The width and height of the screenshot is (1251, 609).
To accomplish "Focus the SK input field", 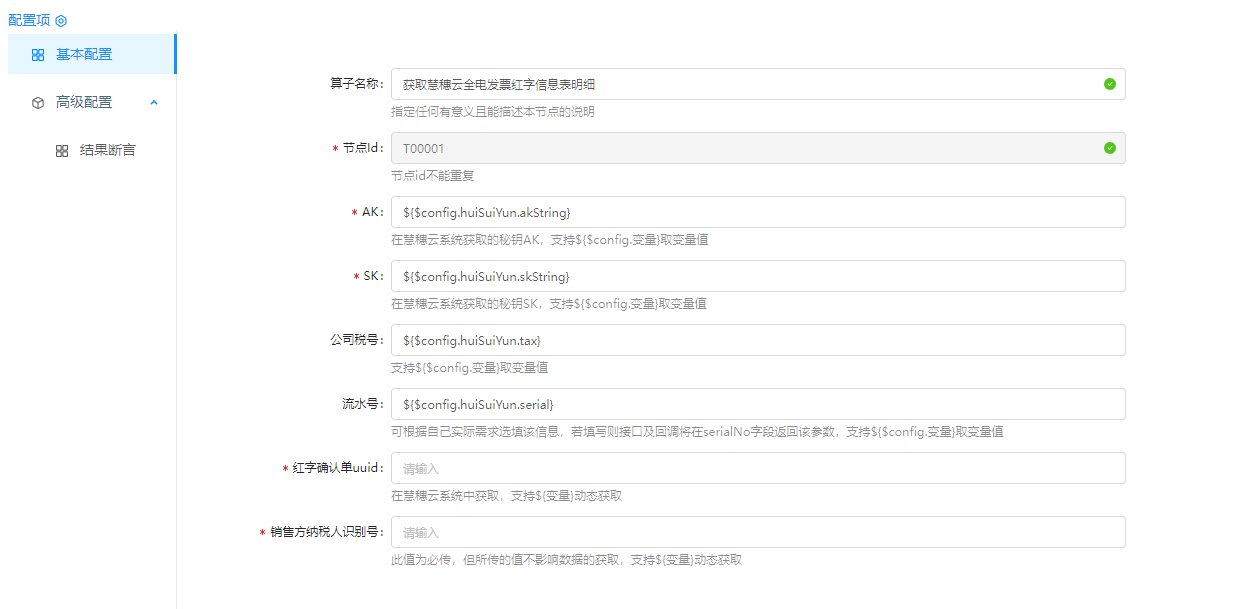I will (x=758, y=276).
